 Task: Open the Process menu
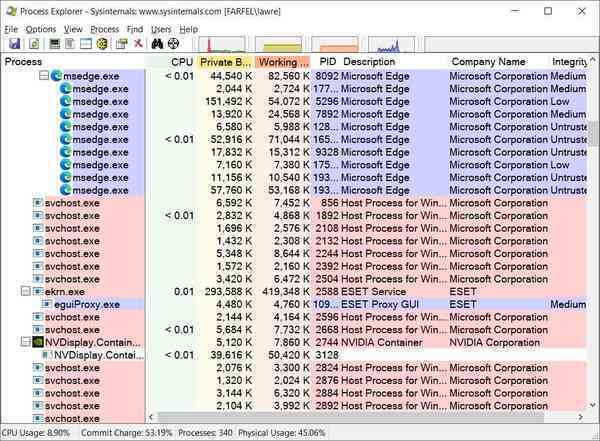pyautogui.click(x=104, y=29)
